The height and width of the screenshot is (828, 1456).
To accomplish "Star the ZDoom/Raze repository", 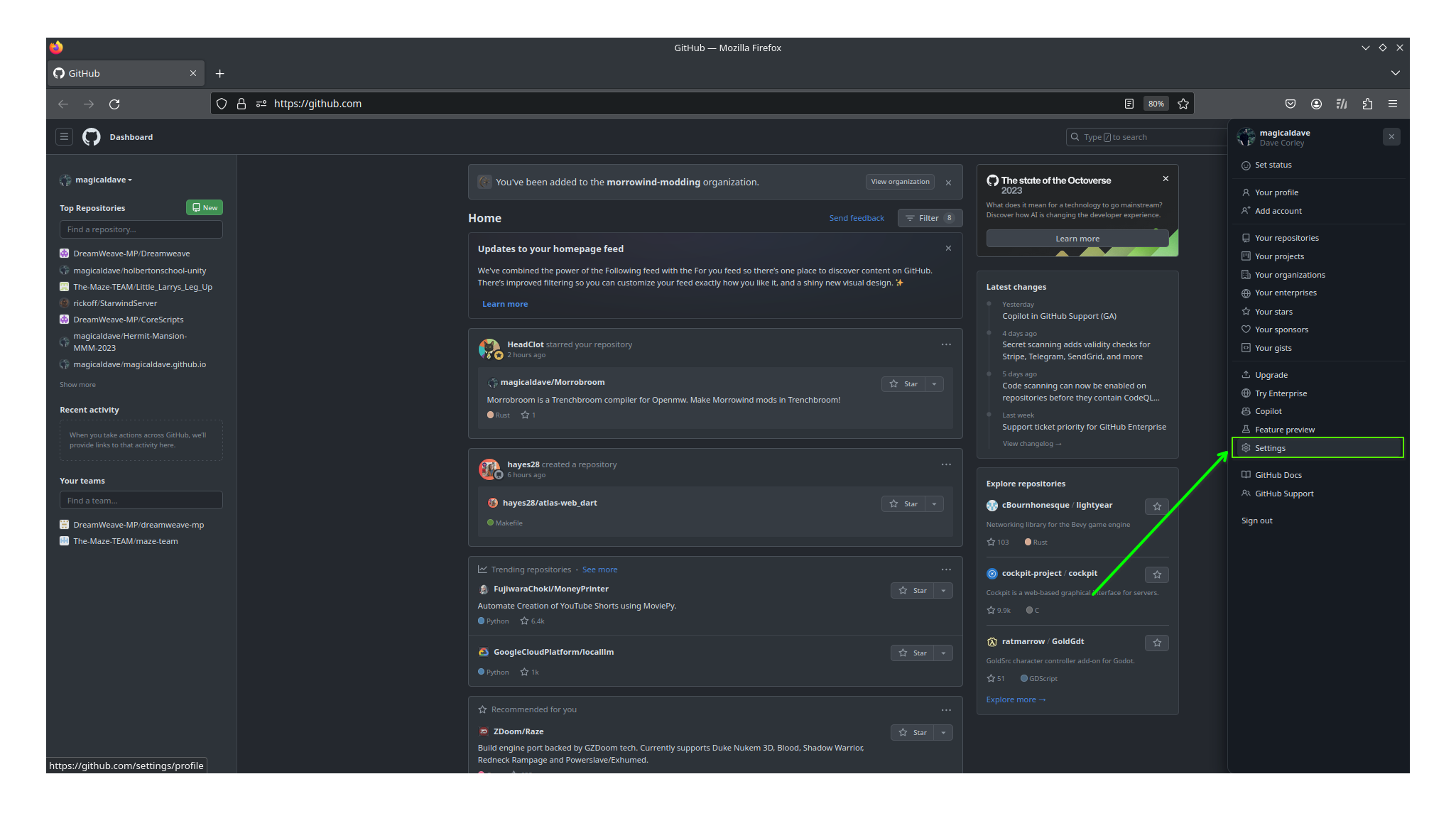I will [x=913, y=733].
